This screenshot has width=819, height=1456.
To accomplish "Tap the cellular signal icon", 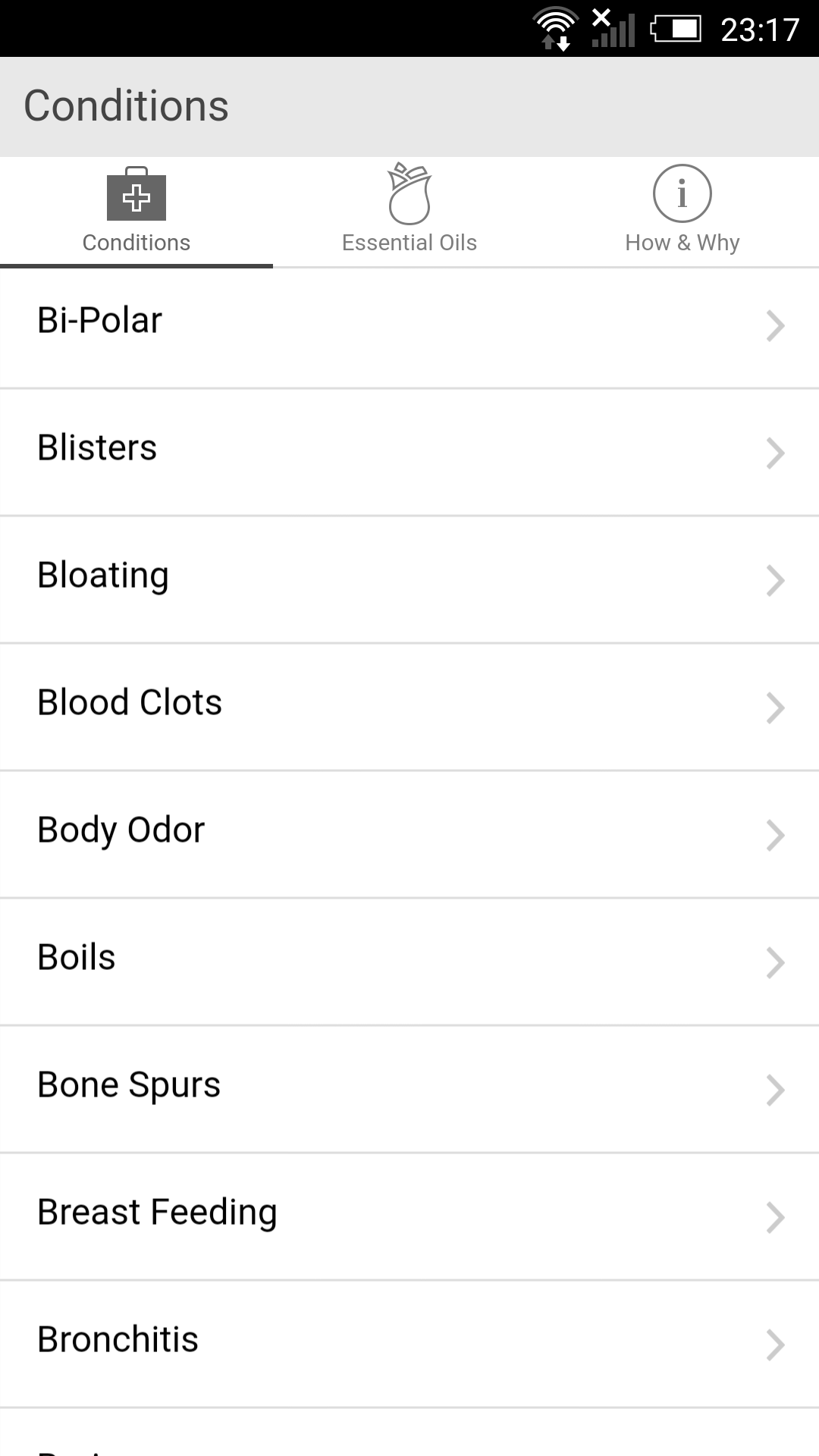I will coord(613,29).
